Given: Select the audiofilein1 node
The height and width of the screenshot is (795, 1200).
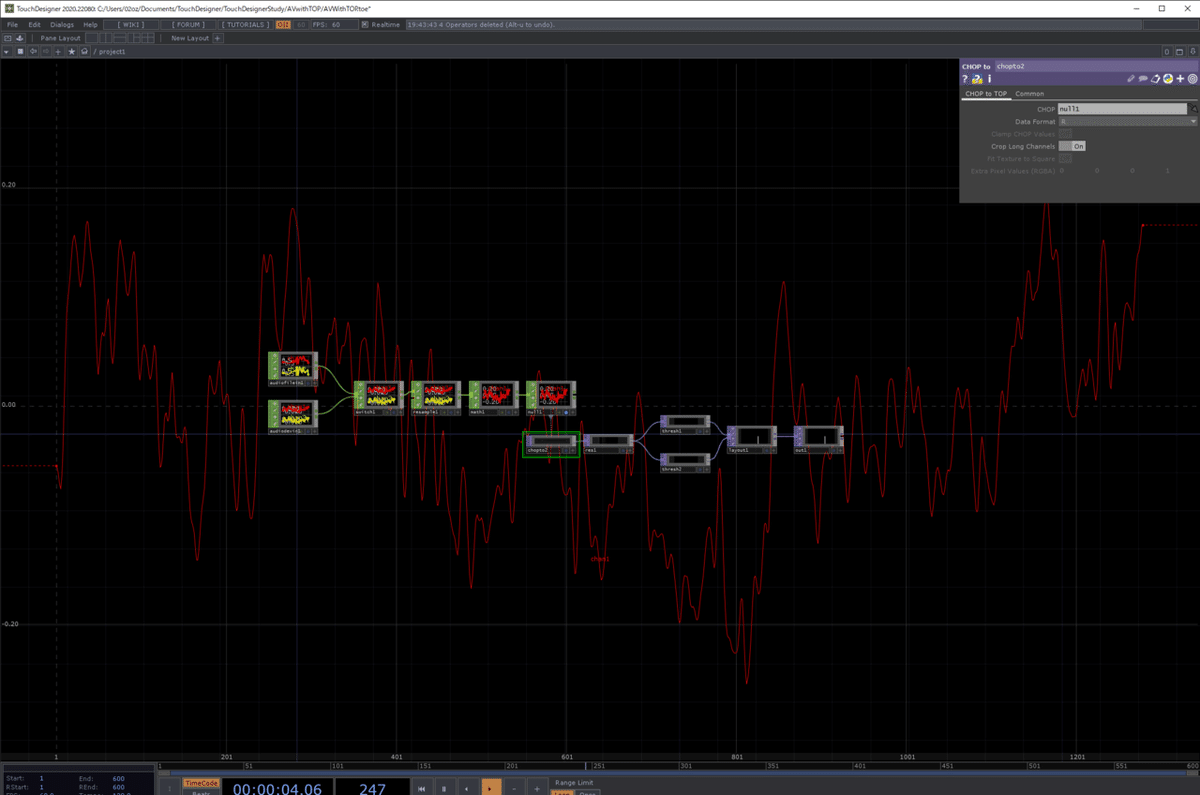Looking at the screenshot, I should coord(293,369).
